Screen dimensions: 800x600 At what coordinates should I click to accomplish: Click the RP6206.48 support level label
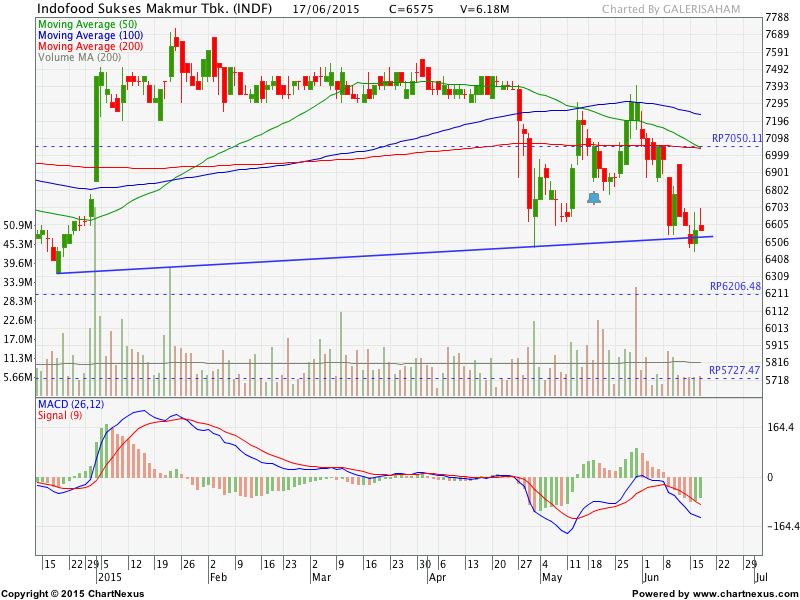(x=735, y=286)
